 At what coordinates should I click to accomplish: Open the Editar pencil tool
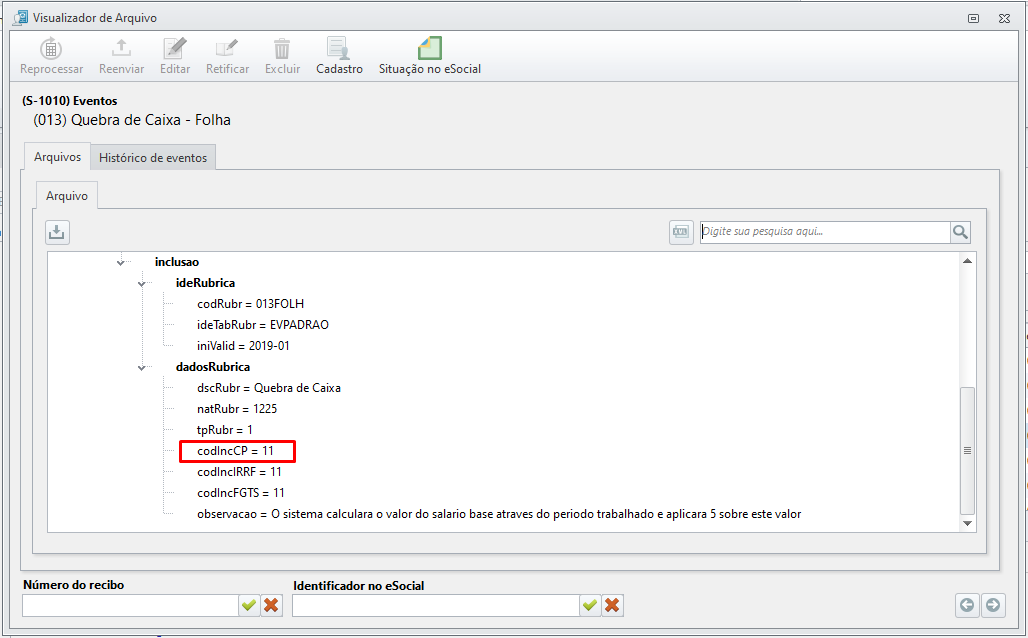(x=175, y=49)
